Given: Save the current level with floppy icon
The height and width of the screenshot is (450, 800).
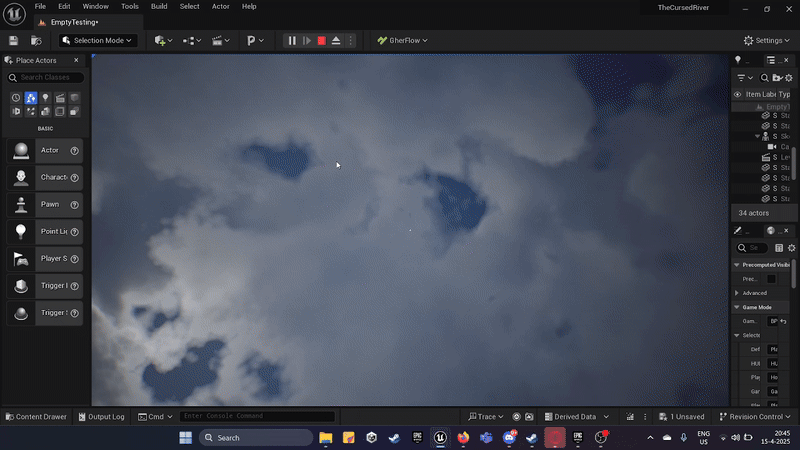Looking at the screenshot, I should (14, 40).
